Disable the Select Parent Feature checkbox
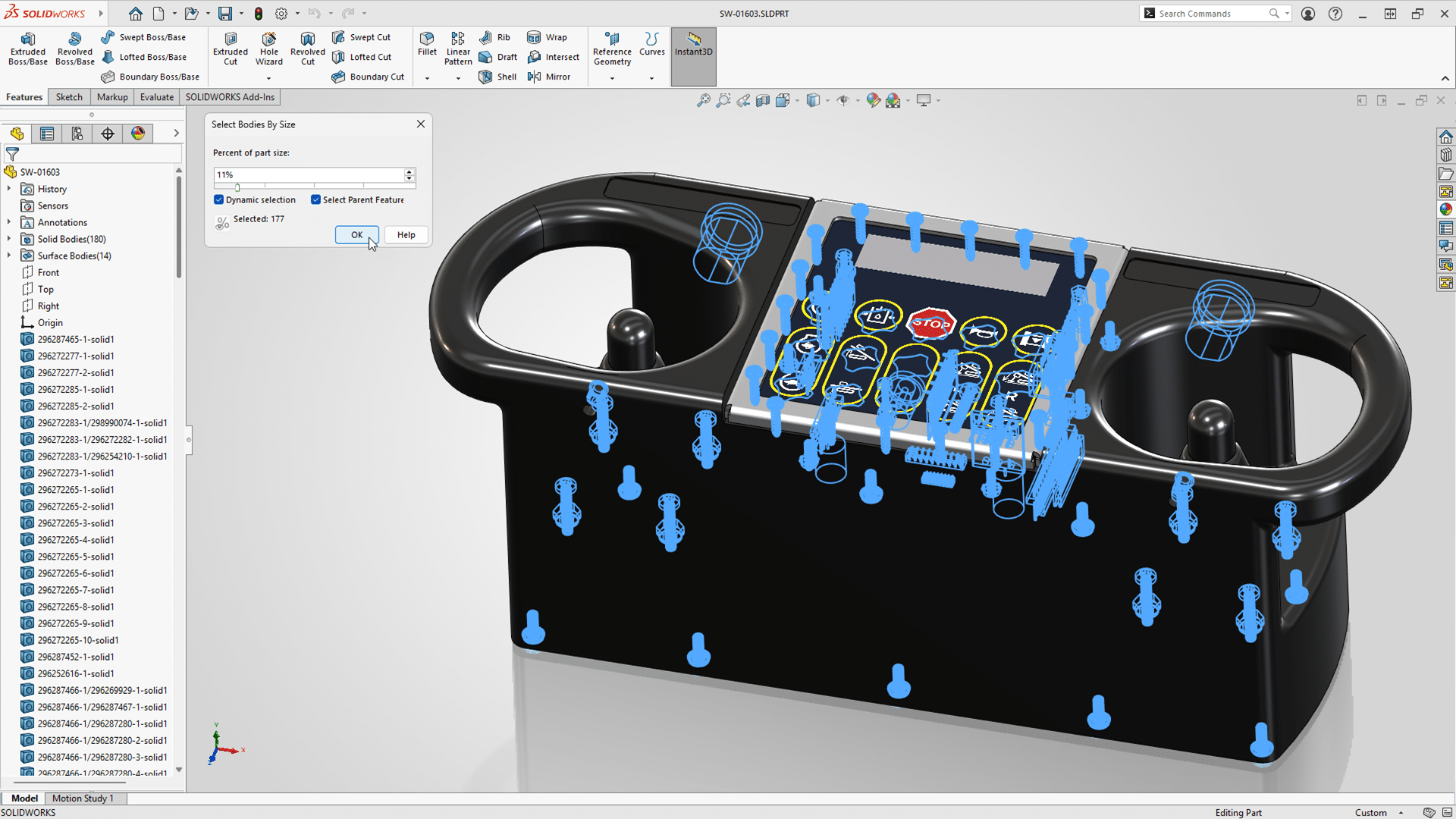This screenshot has height=819, width=1456. tap(315, 199)
